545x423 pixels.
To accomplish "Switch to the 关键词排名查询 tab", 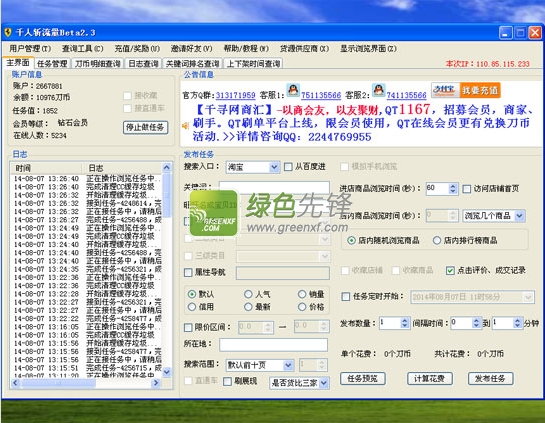I will 193,64.
